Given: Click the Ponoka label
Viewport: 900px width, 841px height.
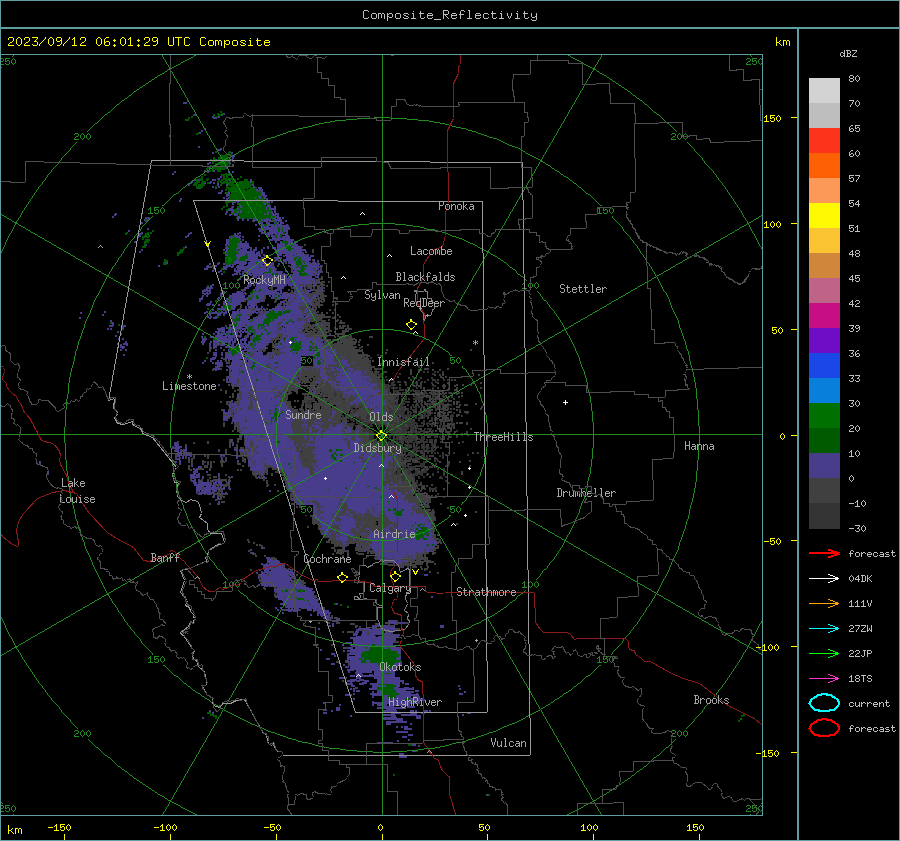Looking at the screenshot, I should pyautogui.click(x=456, y=206).
